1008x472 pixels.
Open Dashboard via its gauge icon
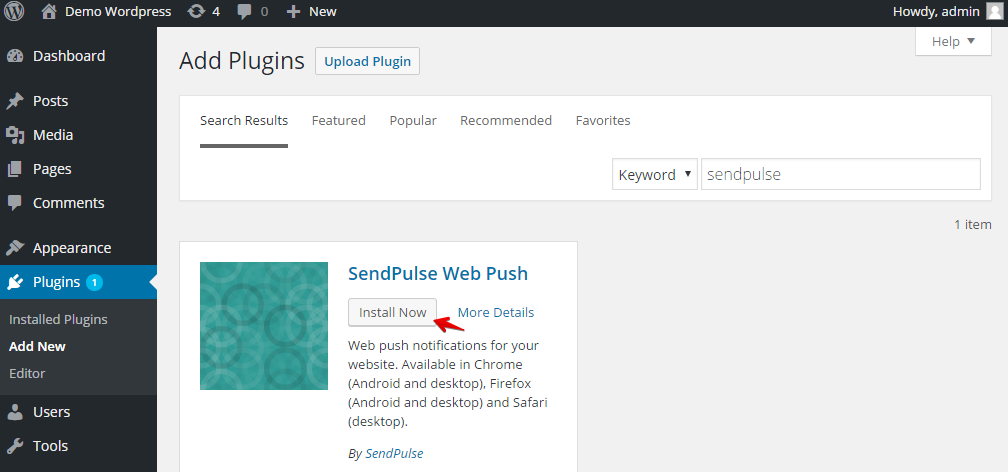[15, 56]
